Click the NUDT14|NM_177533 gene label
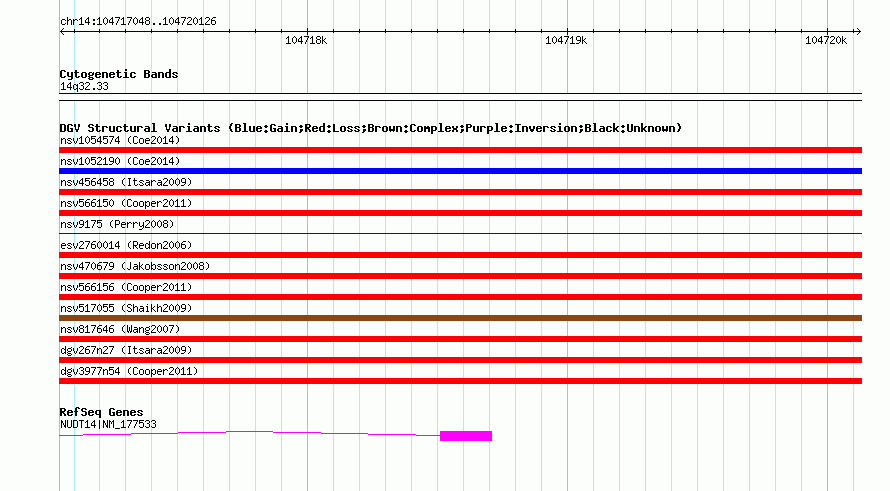The width and height of the screenshot is (890, 491). (x=108, y=425)
